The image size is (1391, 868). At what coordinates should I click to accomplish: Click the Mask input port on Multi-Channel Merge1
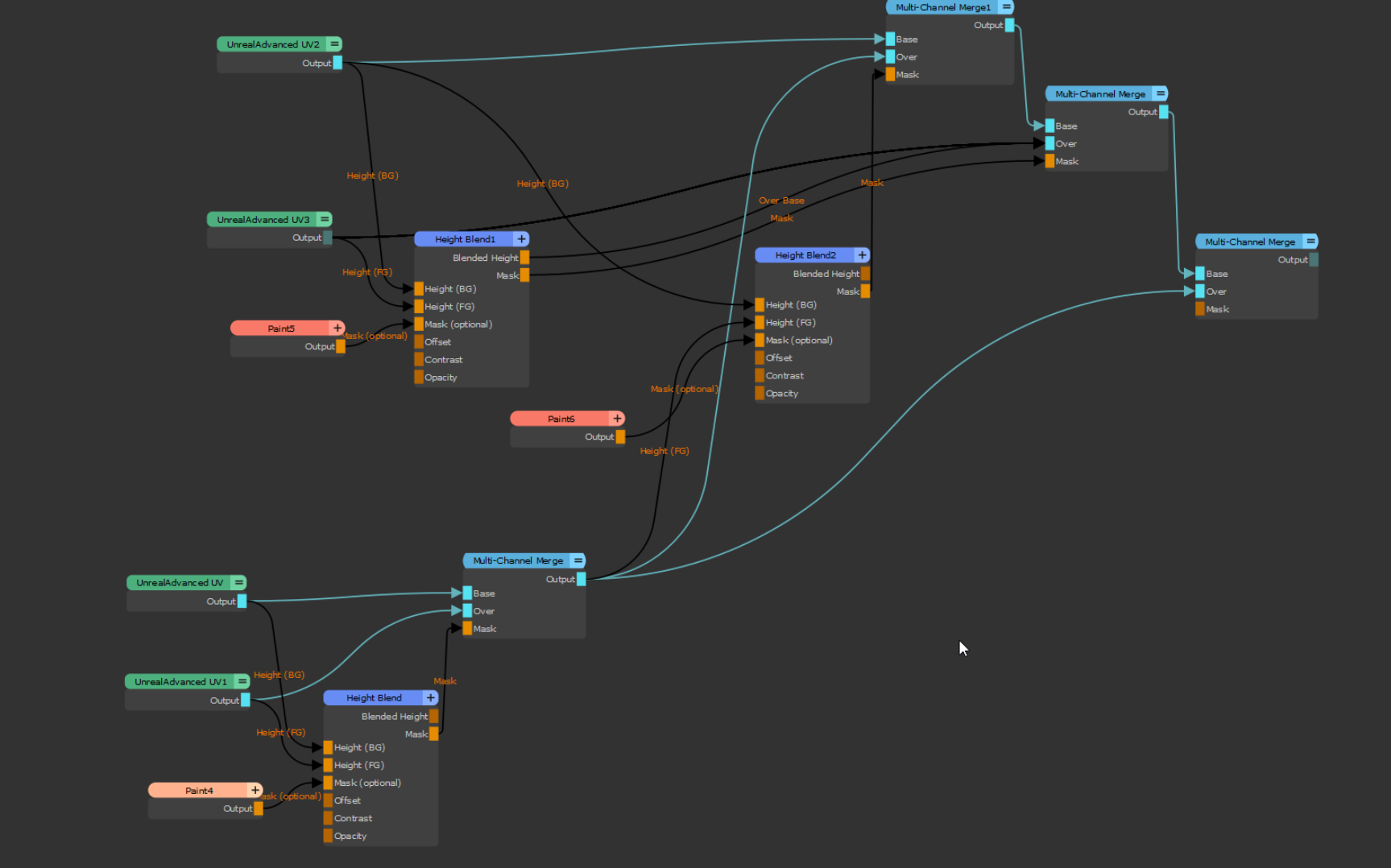pos(890,75)
